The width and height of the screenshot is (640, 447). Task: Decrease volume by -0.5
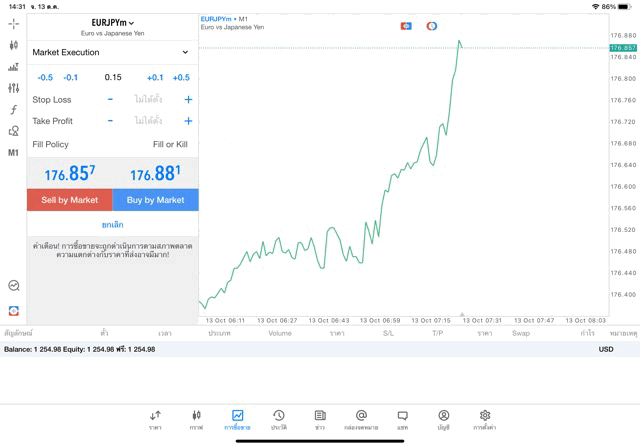(45, 77)
